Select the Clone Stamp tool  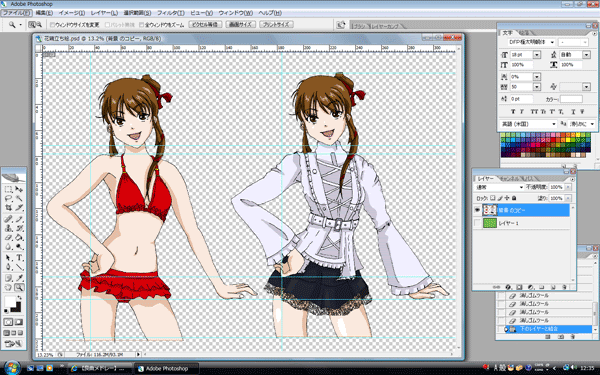coord(8,228)
